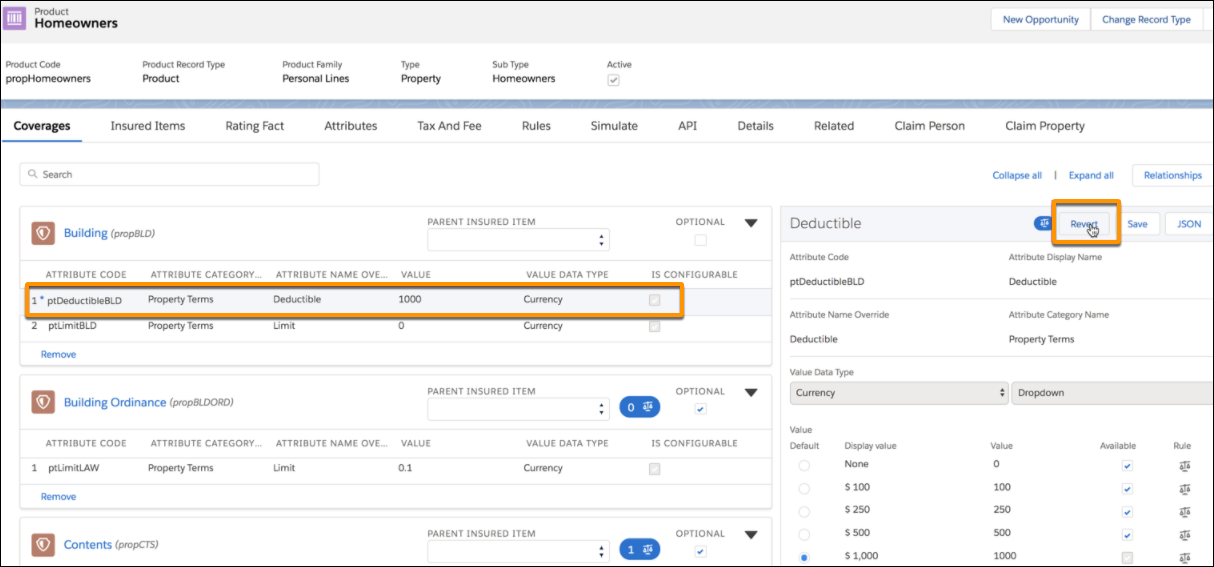Open Contents rules badge with 1
This screenshot has width=1214, height=567.
pyautogui.click(x=639, y=549)
